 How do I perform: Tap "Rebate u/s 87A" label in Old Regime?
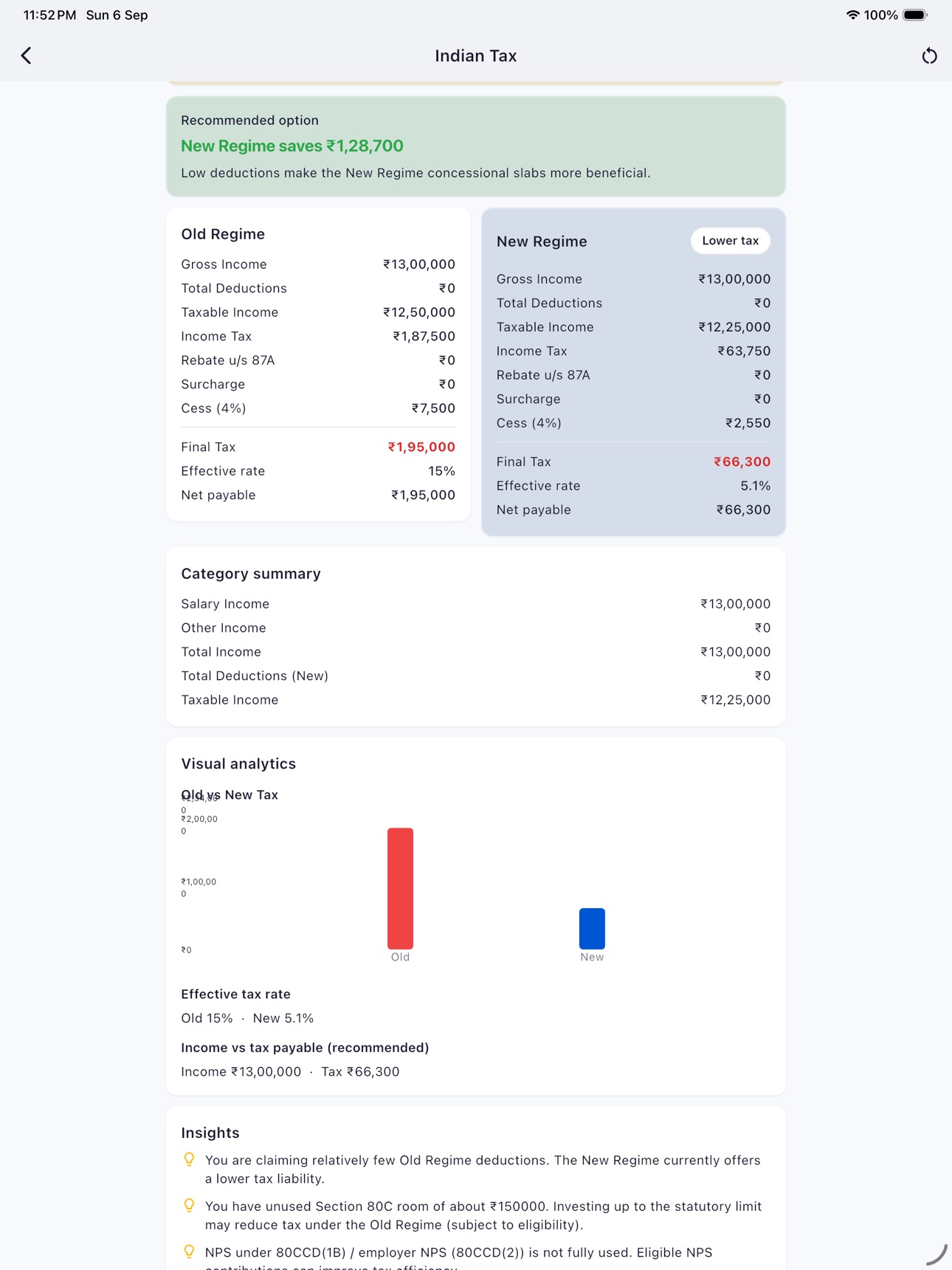(x=228, y=360)
